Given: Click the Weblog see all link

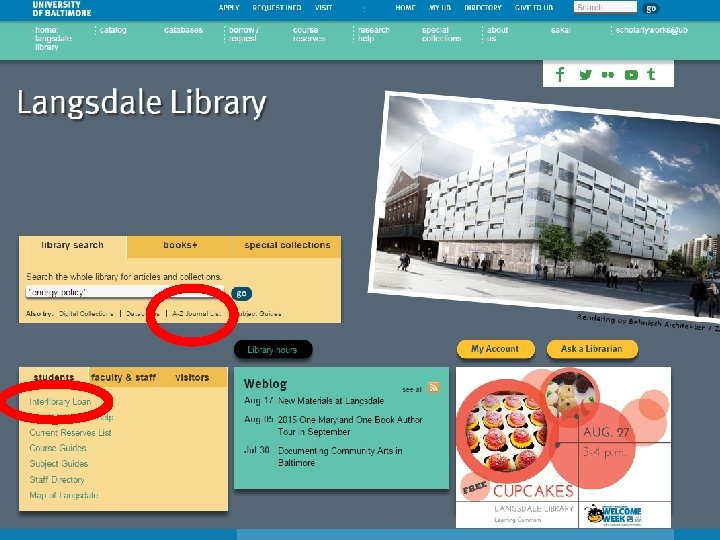Looking at the screenshot, I should 412,389.
